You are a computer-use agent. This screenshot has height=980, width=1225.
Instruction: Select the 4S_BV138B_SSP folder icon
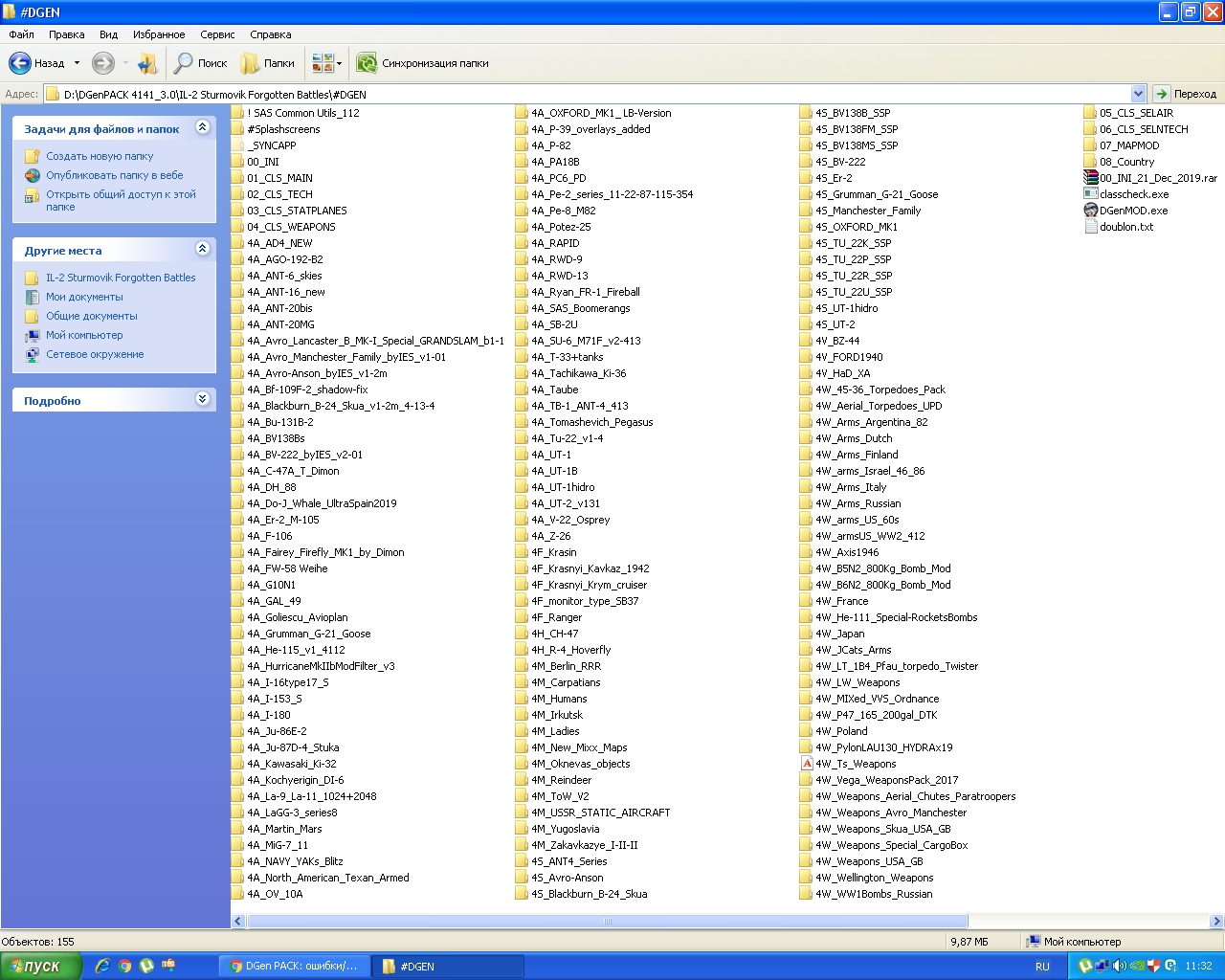click(x=807, y=113)
